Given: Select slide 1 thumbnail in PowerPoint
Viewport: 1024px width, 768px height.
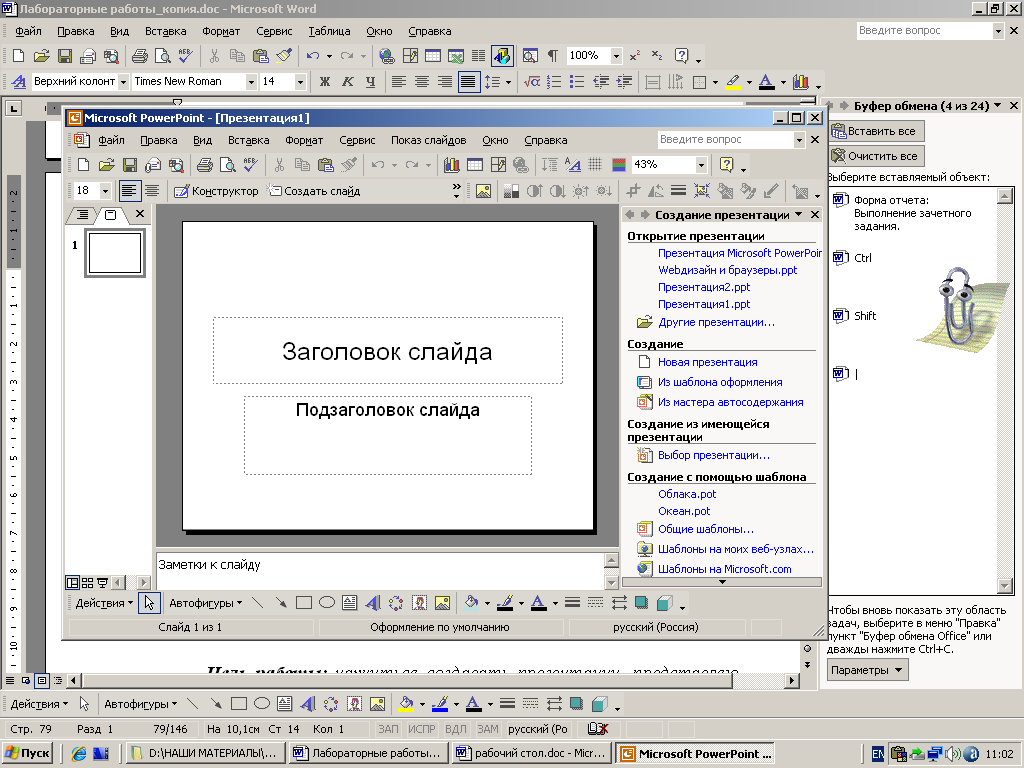Looking at the screenshot, I should [115, 253].
